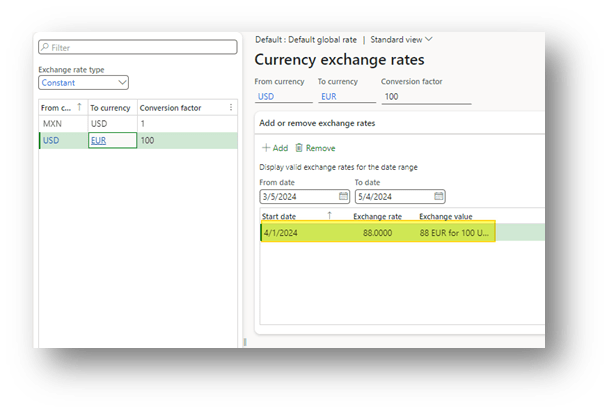
Task: Click into the Filter search box
Action: 140,47
